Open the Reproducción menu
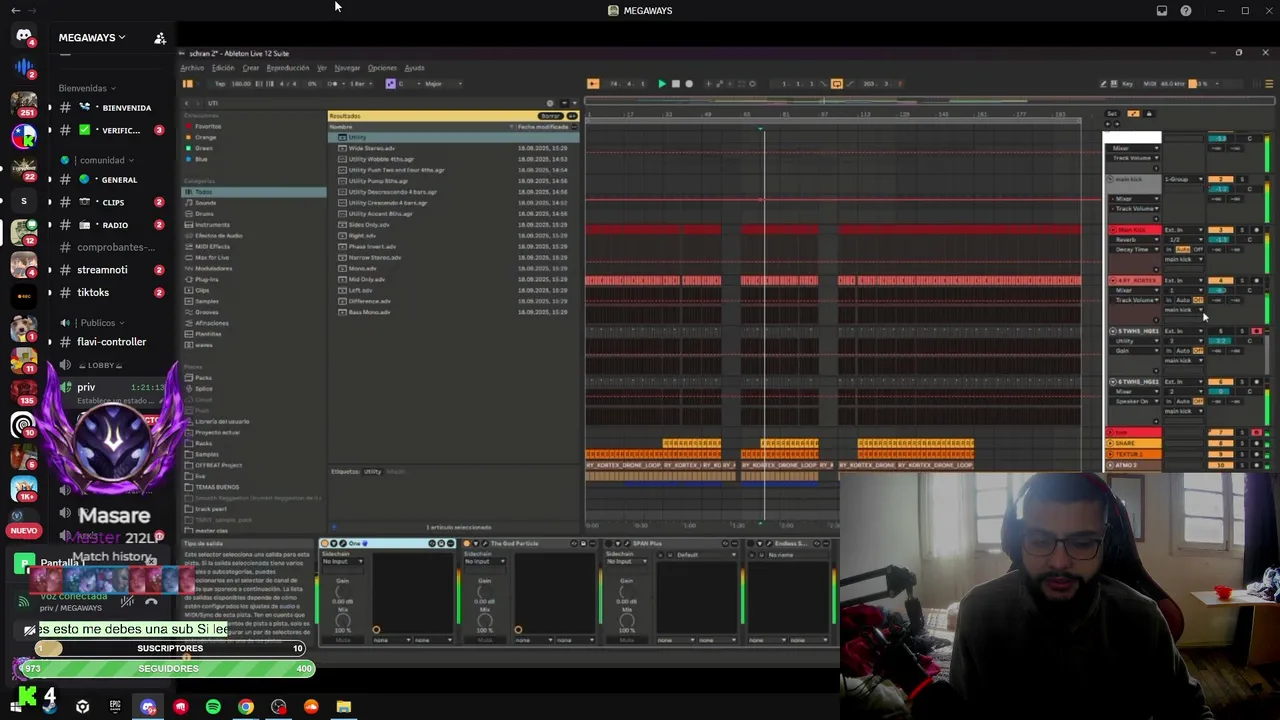The image size is (1280, 720). [288, 68]
